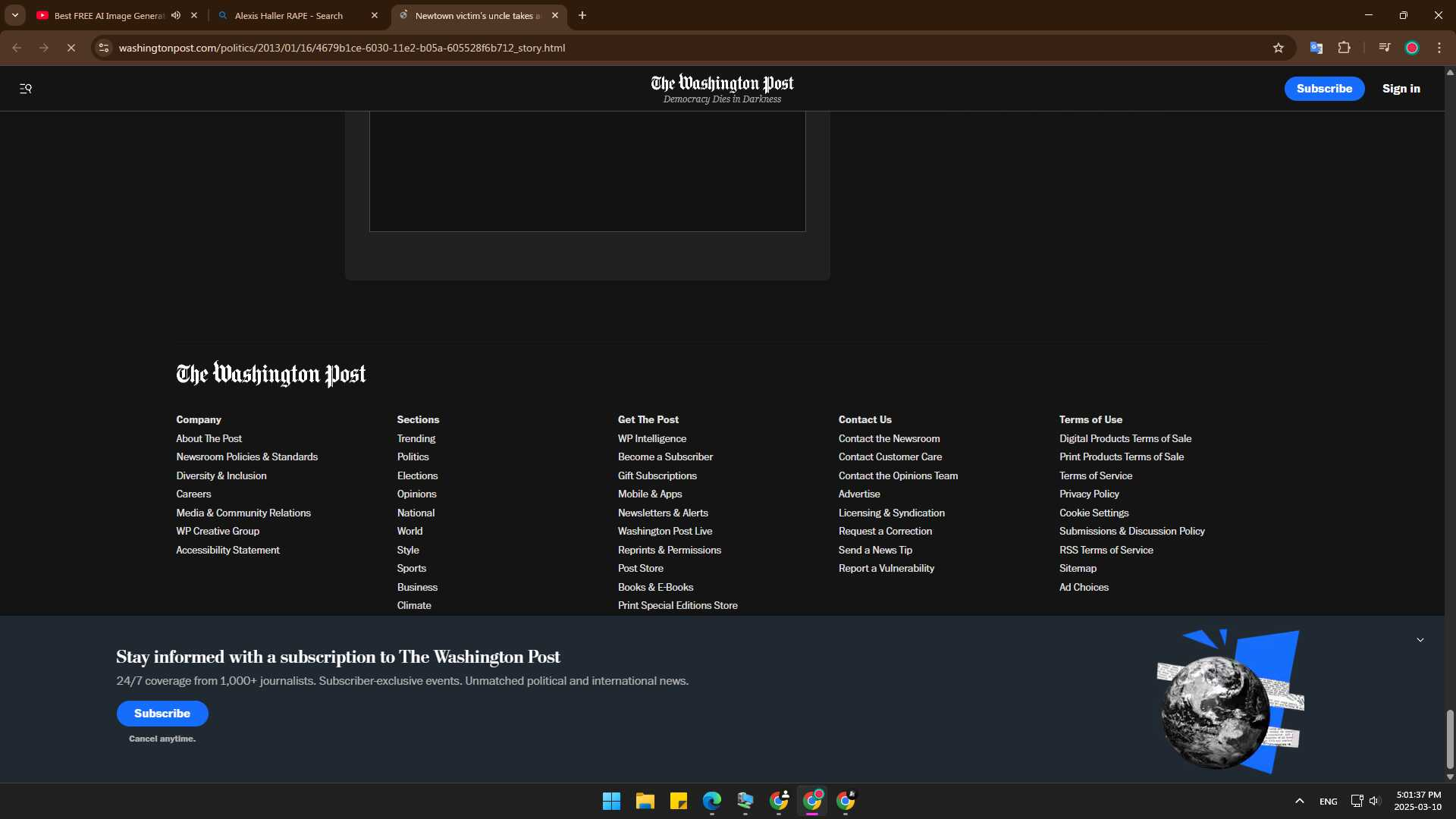
Task: Click the page vertical scrollbar thumb
Action: (1450, 739)
